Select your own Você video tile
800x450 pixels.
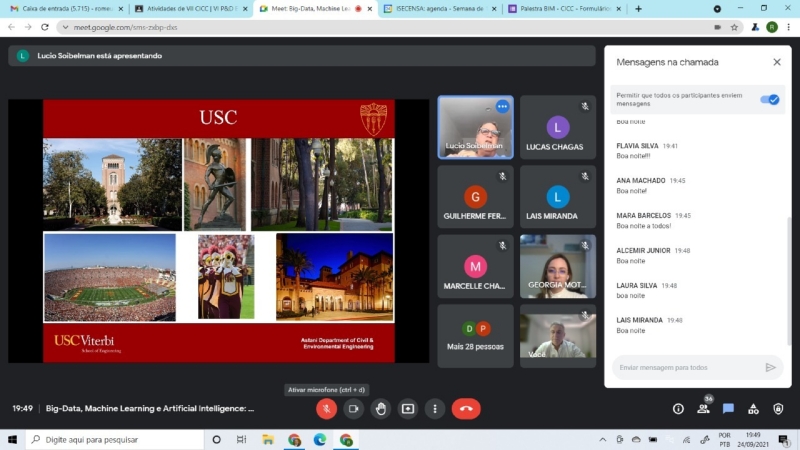click(558, 336)
